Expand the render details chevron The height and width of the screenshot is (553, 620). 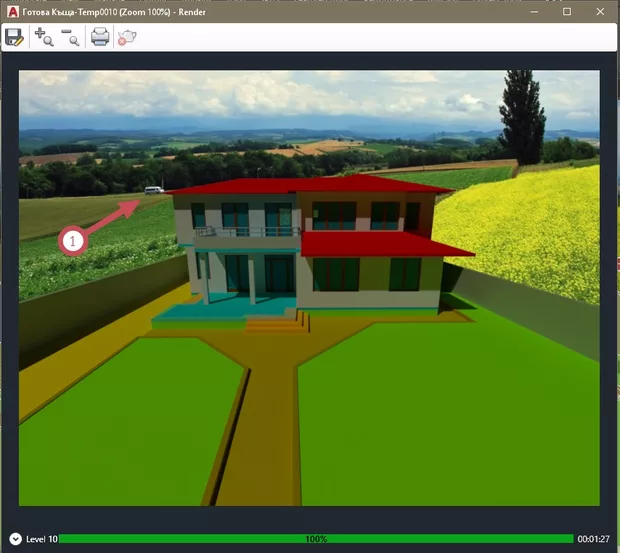[x=15, y=539]
